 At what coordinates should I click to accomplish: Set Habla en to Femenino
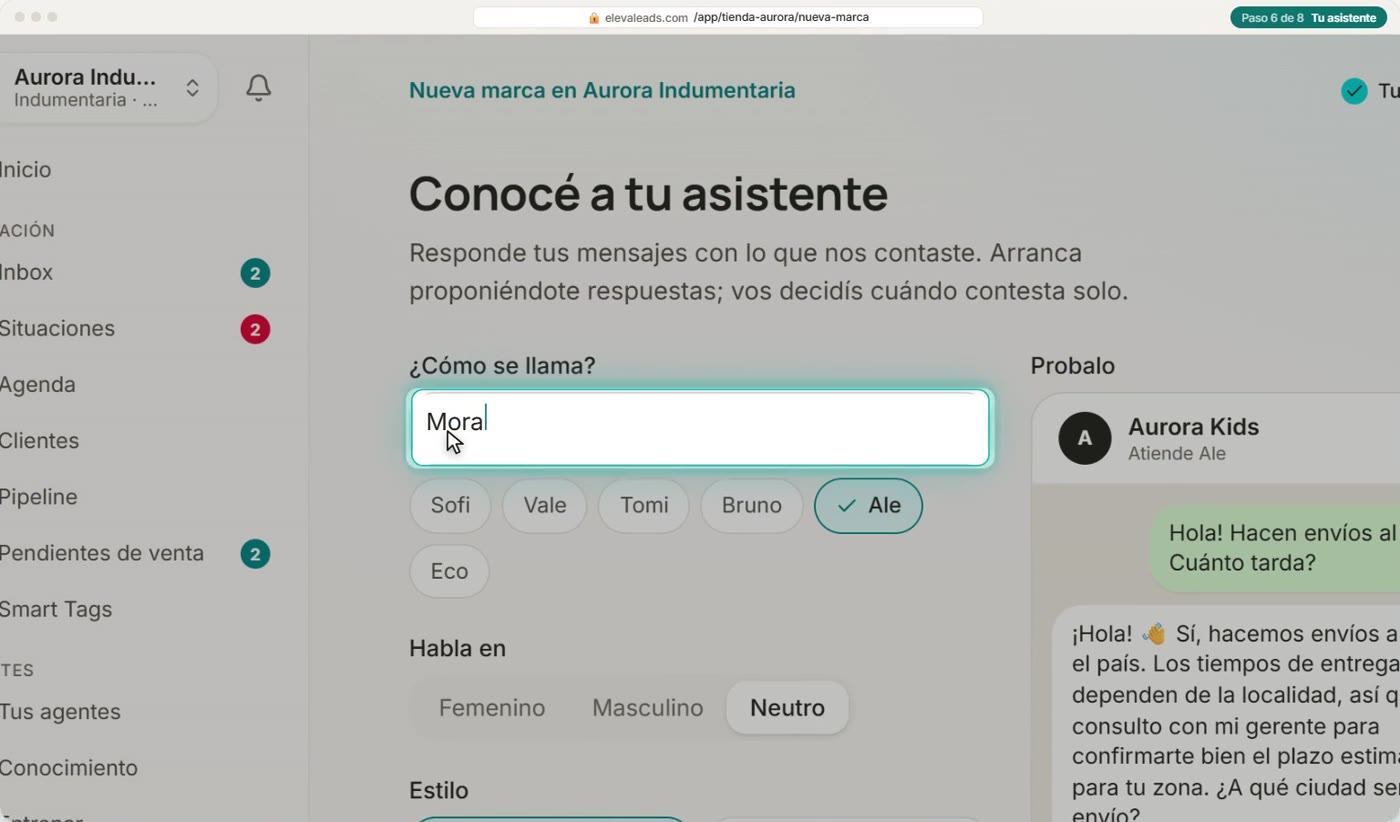tap(492, 708)
